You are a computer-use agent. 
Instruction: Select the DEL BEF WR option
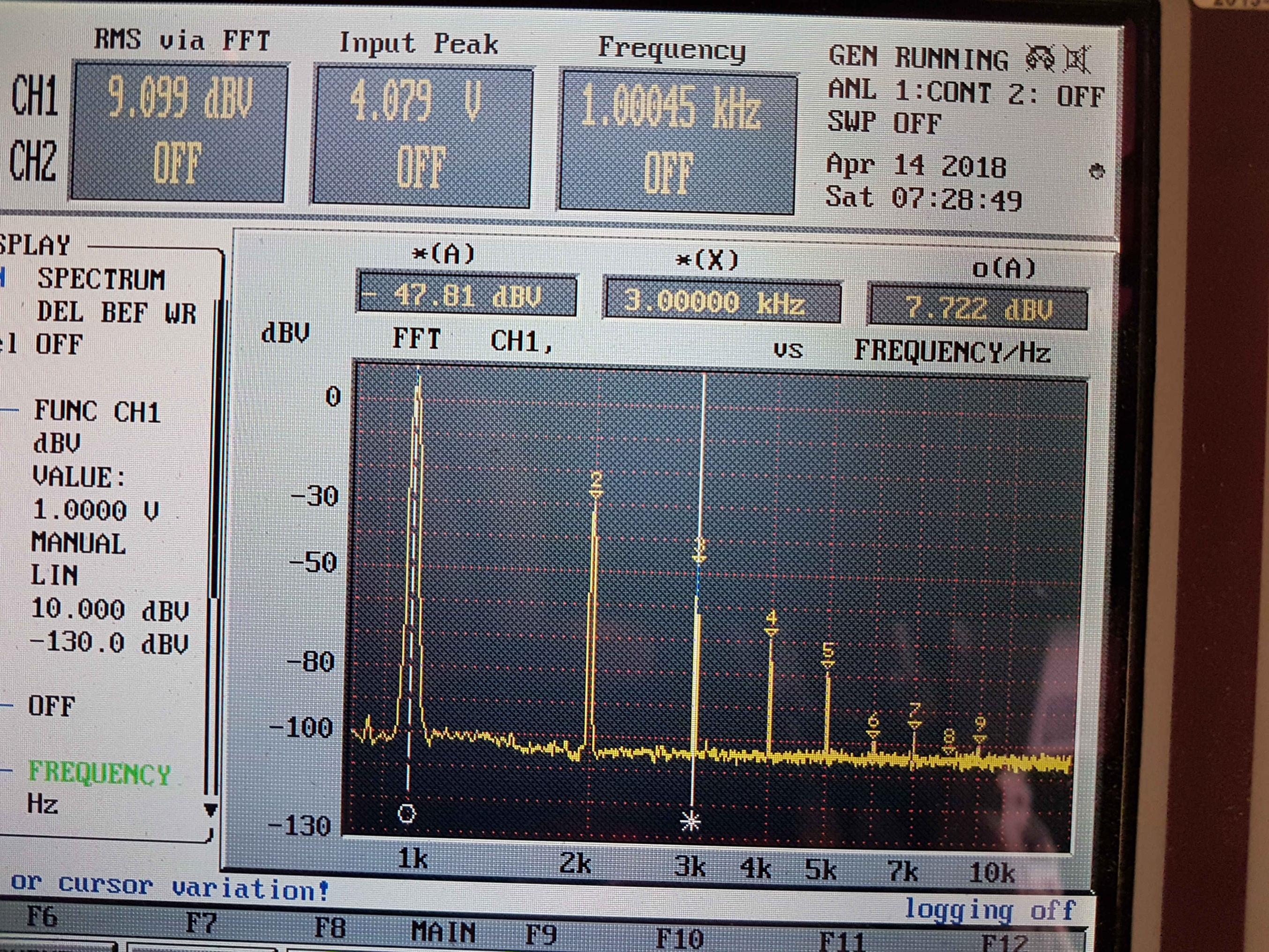click(x=116, y=313)
